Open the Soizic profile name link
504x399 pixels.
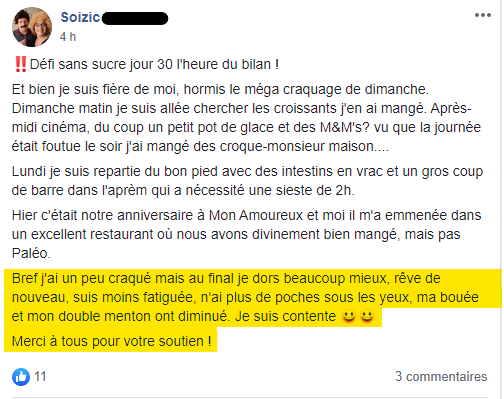click(80, 17)
